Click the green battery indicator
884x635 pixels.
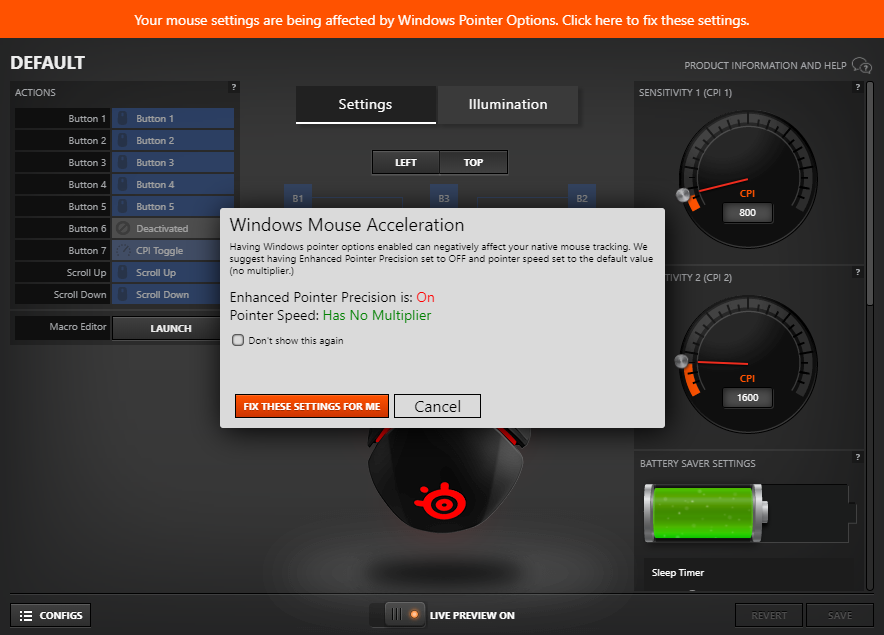[x=706, y=513]
